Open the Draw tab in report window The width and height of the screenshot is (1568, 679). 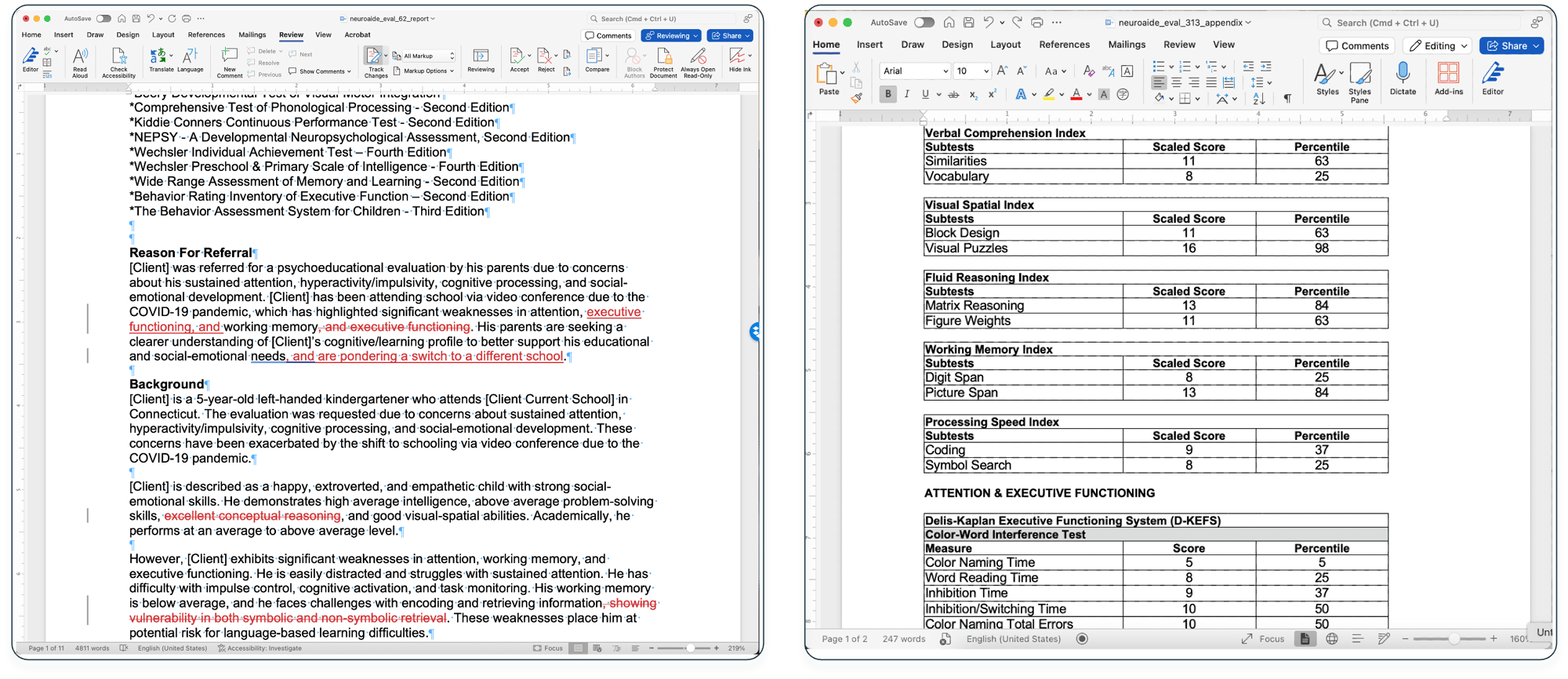tap(95, 34)
